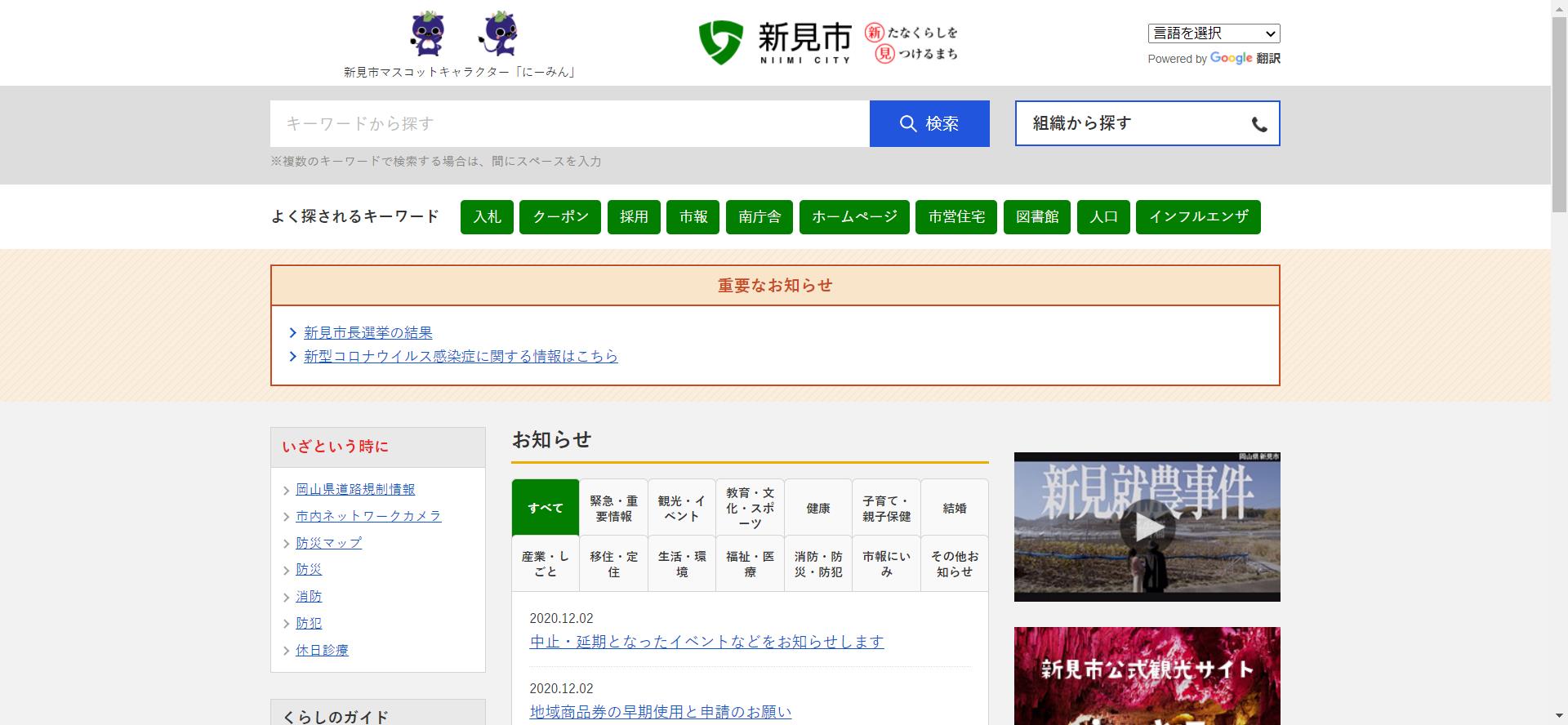Viewport: 1568px width, 725px height.
Task: Select the クーポン keyword button
Action: tap(560, 217)
